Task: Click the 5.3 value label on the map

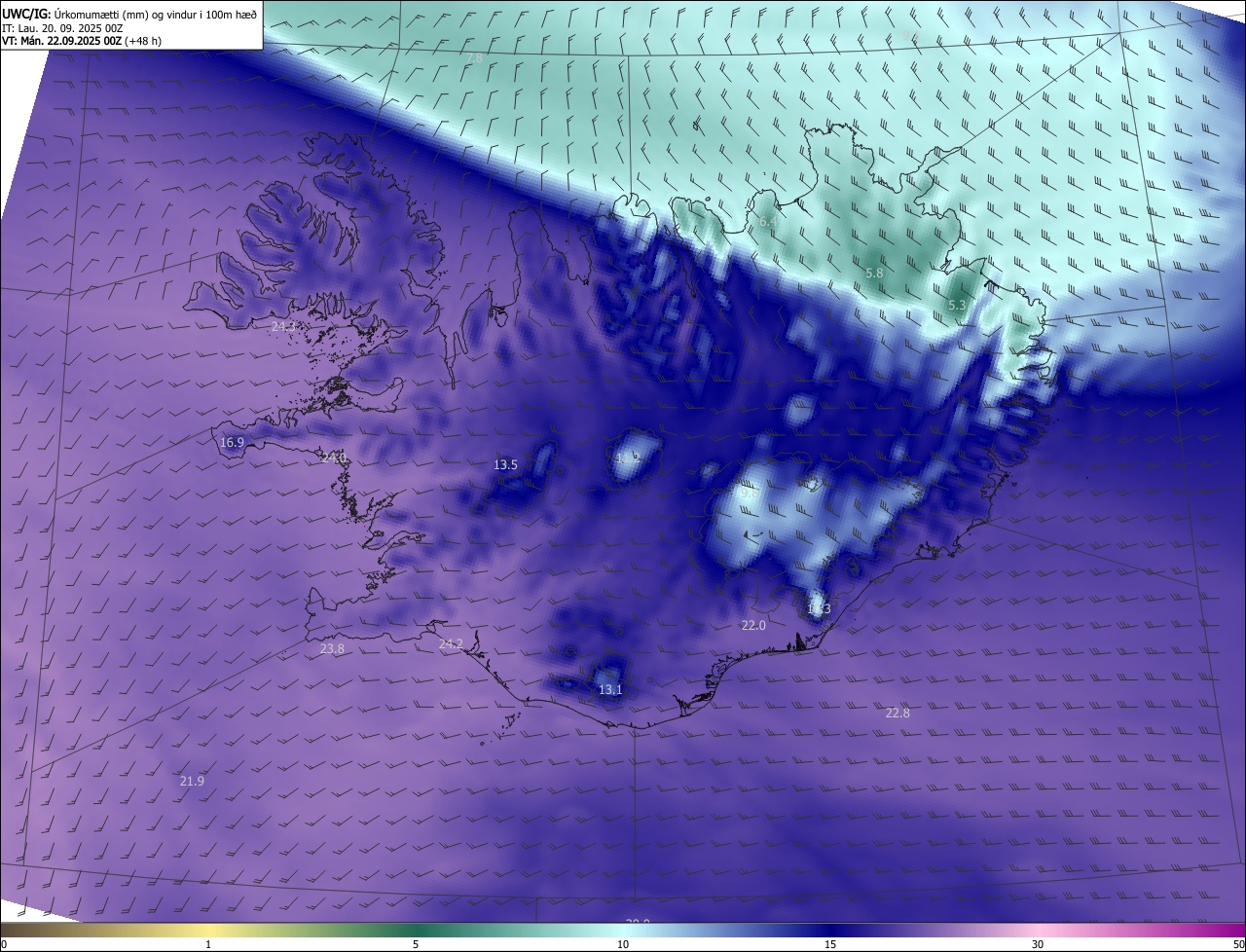Action: click(957, 306)
